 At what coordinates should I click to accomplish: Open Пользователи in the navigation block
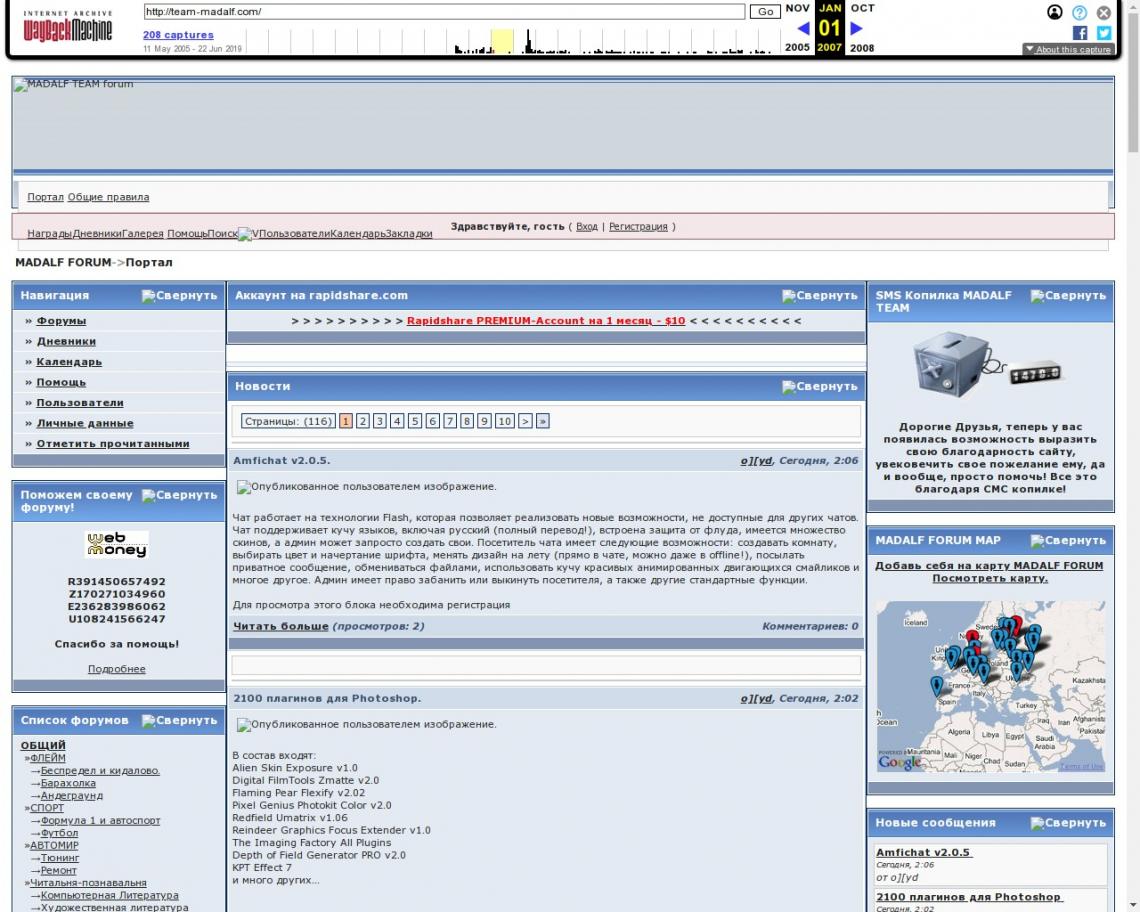click(x=80, y=402)
